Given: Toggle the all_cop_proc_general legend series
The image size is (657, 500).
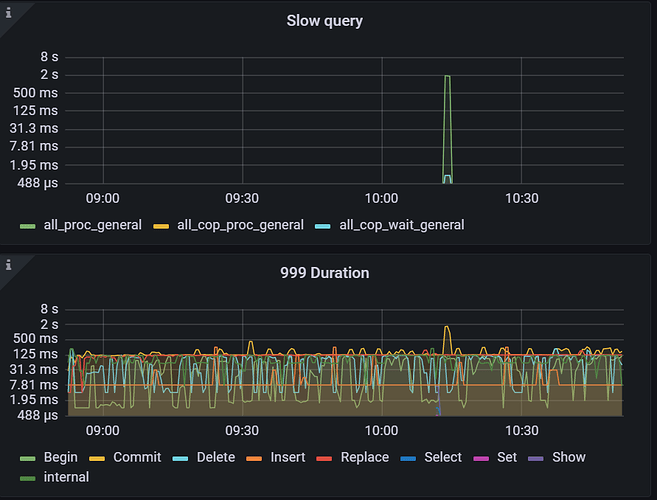Looking at the screenshot, I should pyautogui.click(x=240, y=225).
